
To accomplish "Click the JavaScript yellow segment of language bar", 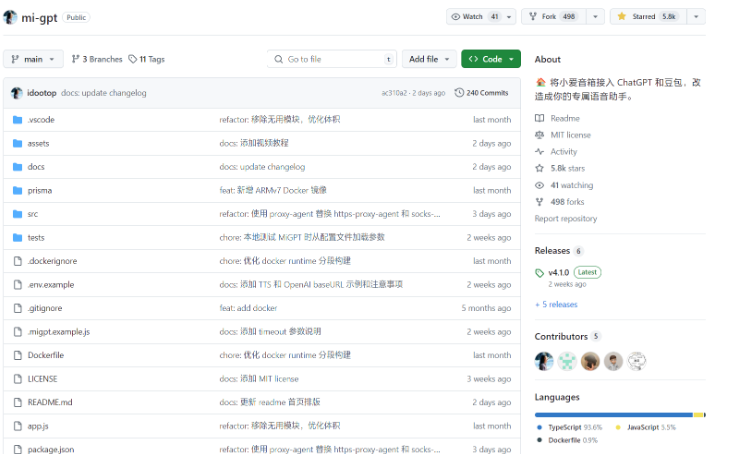I will point(698,415).
